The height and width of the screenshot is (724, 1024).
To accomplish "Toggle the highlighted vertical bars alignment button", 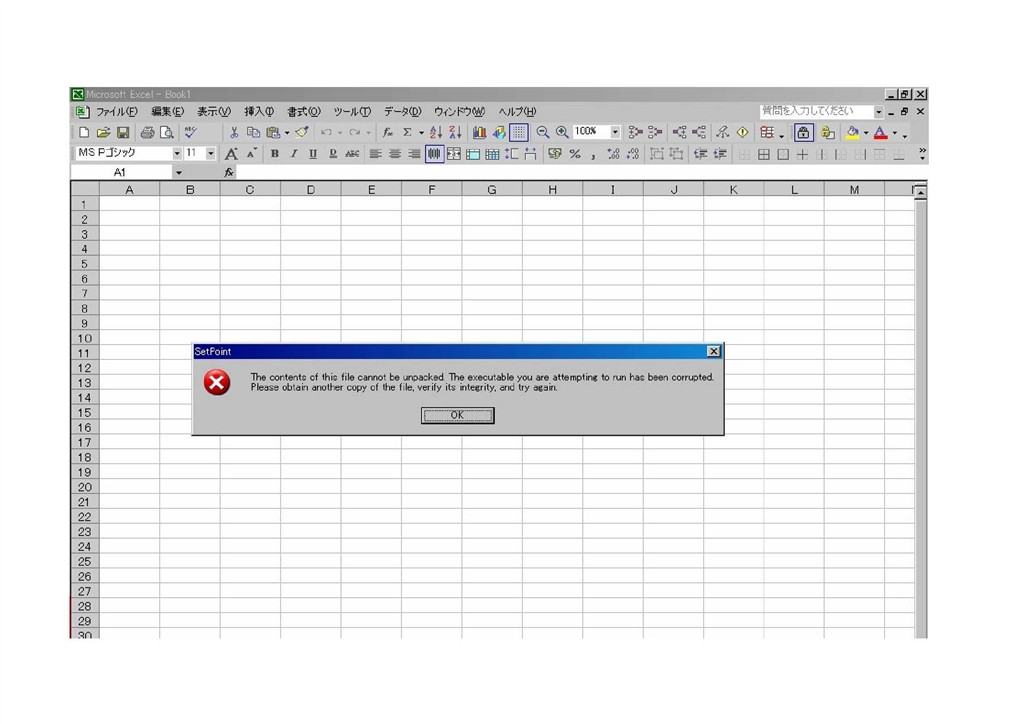I will (x=434, y=154).
